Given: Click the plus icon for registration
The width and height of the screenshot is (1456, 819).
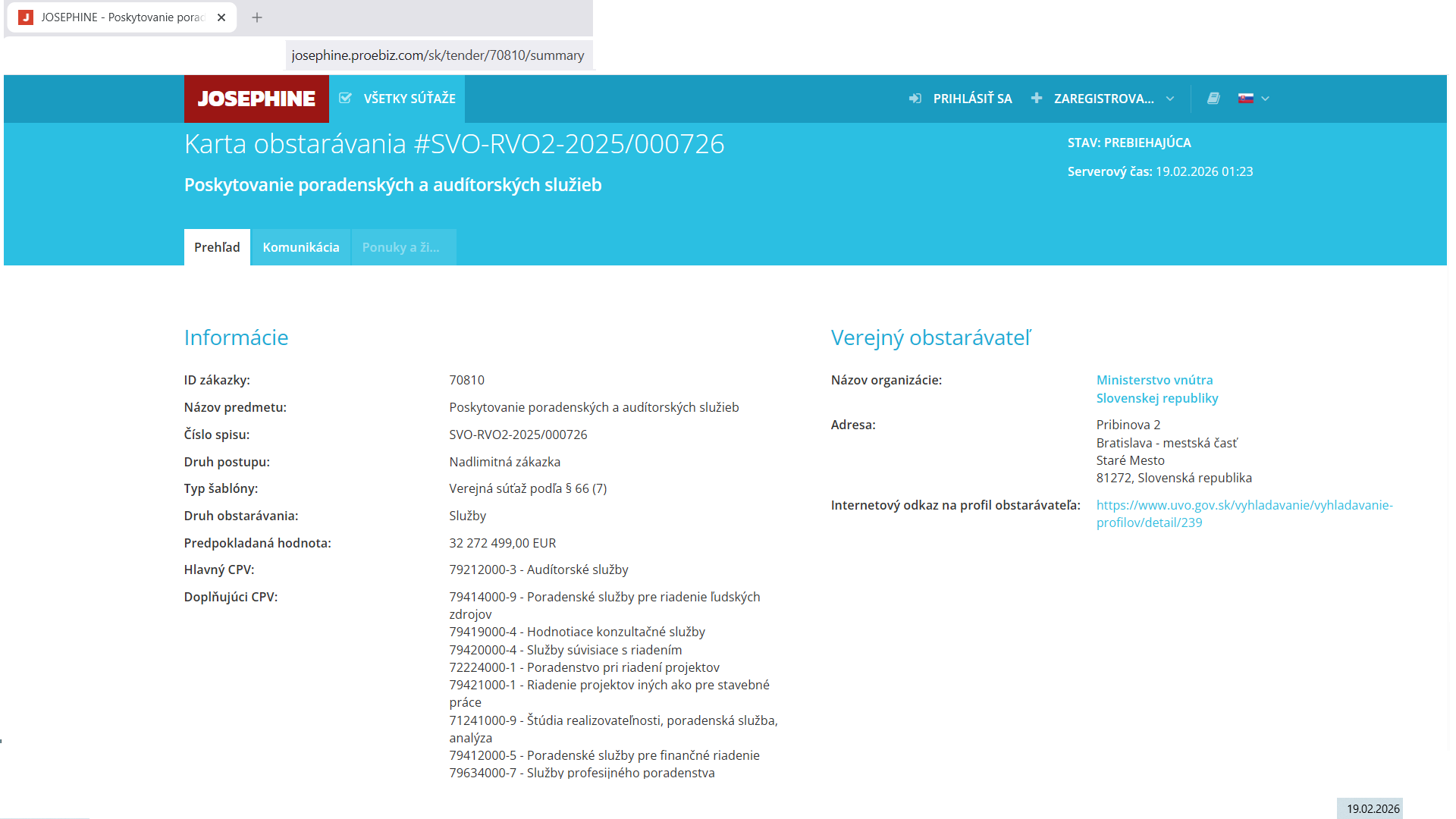Looking at the screenshot, I should [x=1037, y=99].
